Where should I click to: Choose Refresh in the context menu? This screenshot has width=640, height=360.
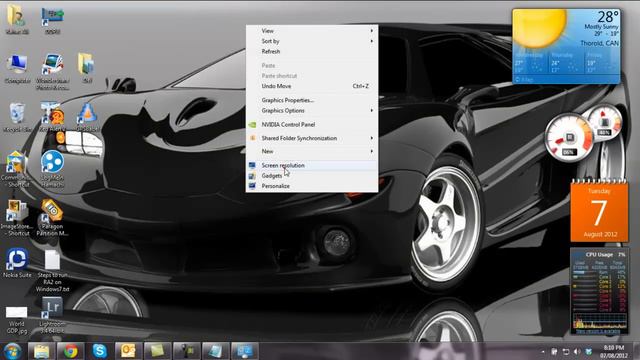click(x=312, y=51)
